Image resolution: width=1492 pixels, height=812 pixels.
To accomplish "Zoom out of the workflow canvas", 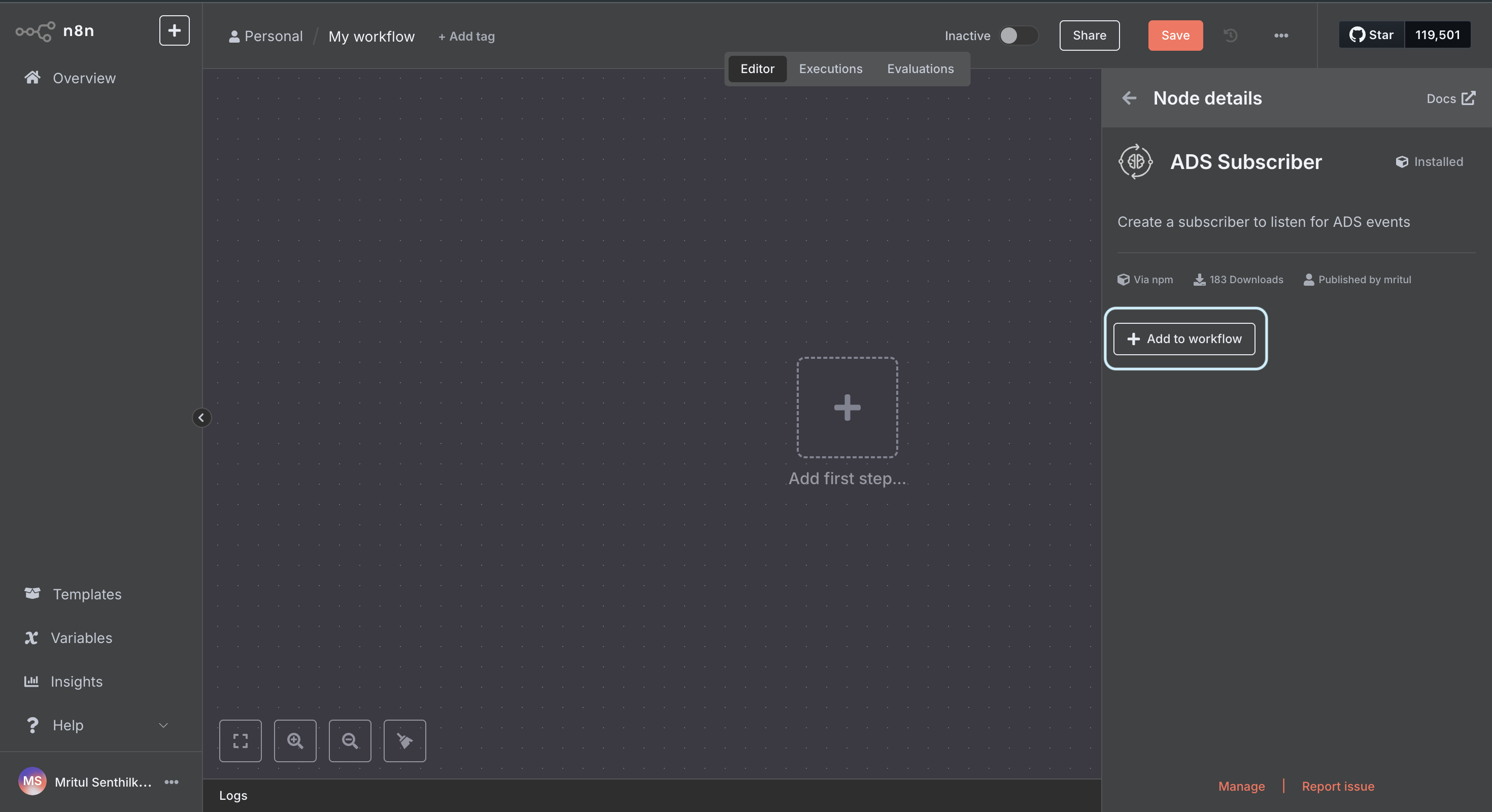I will click(350, 741).
